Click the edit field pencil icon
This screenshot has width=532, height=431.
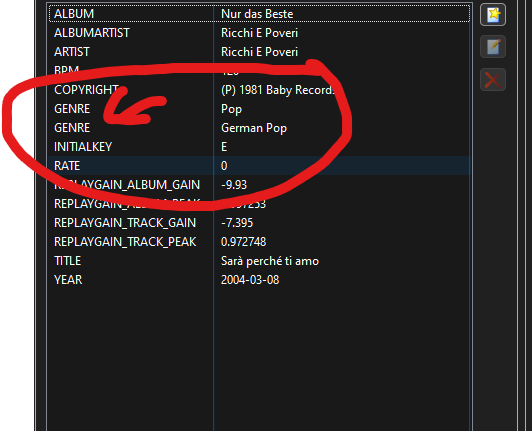[x=493, y=46]
